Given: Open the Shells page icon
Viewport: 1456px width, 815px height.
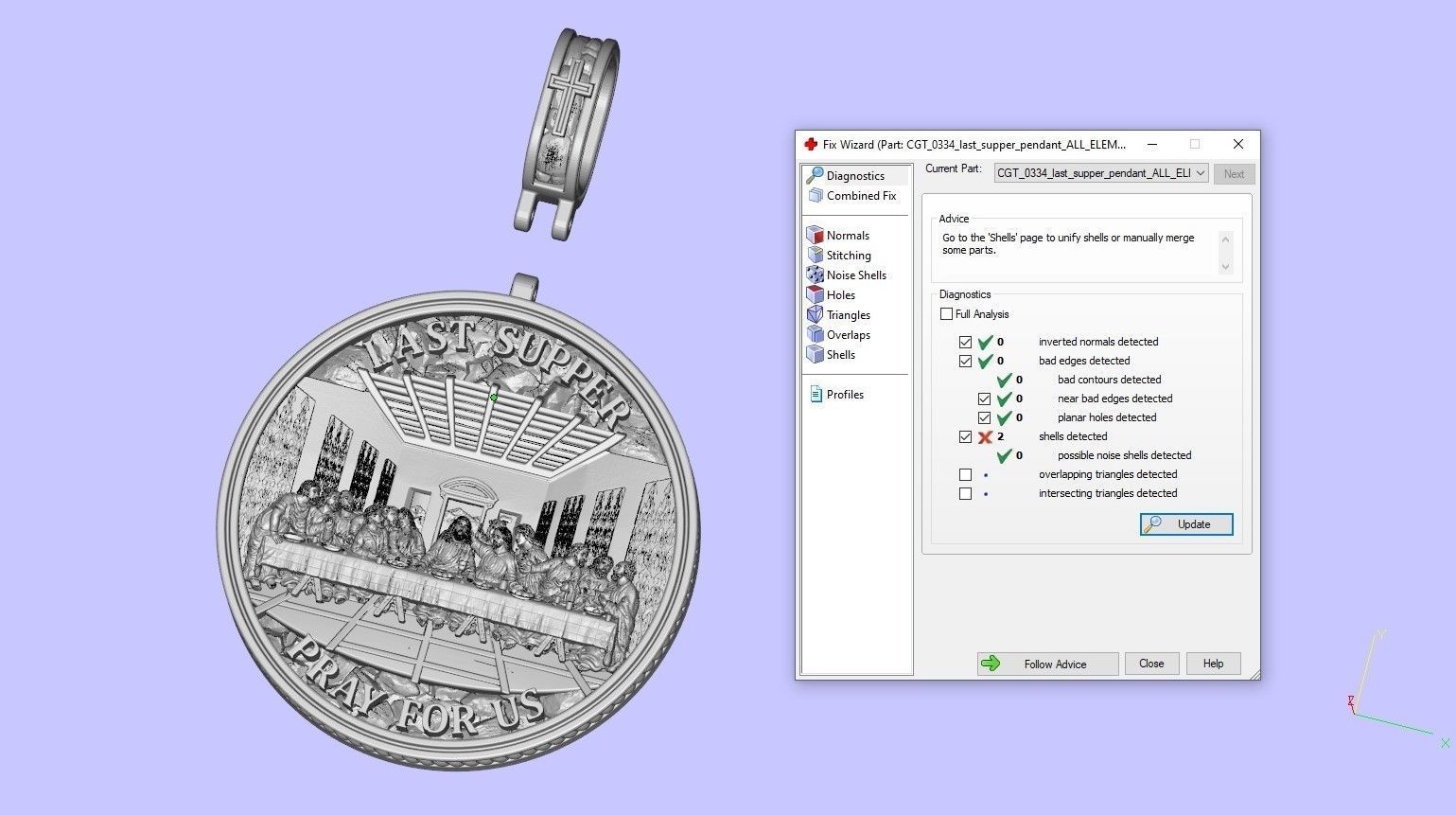Looking at the screenshot, I should click(815, 354).
